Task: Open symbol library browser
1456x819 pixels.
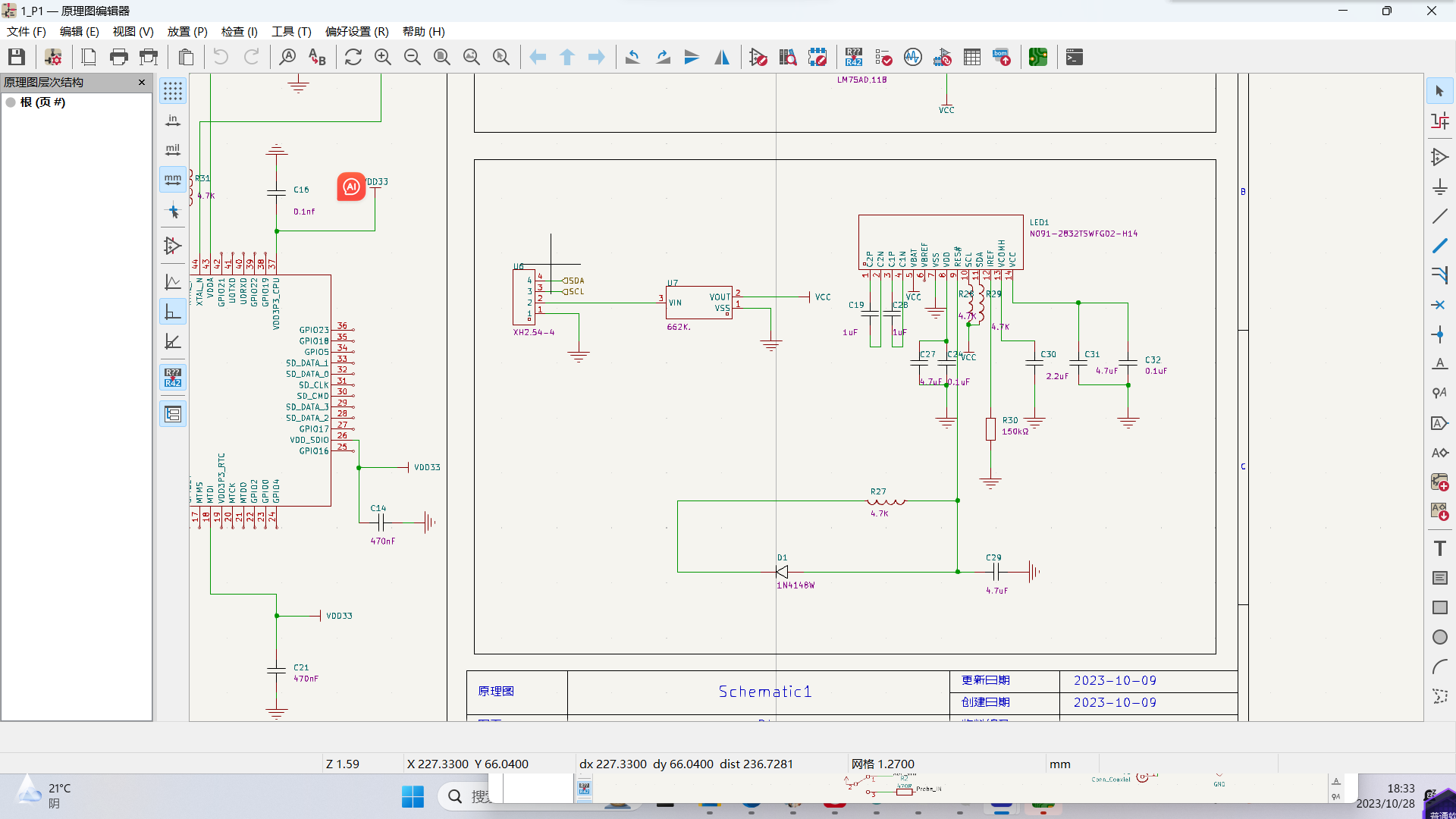Action: click(788, 57)
